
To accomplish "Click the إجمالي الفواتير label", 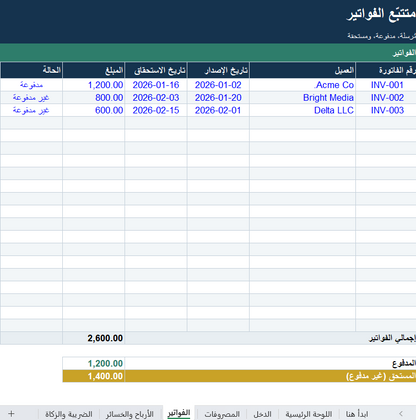I will tap(392, 338).
